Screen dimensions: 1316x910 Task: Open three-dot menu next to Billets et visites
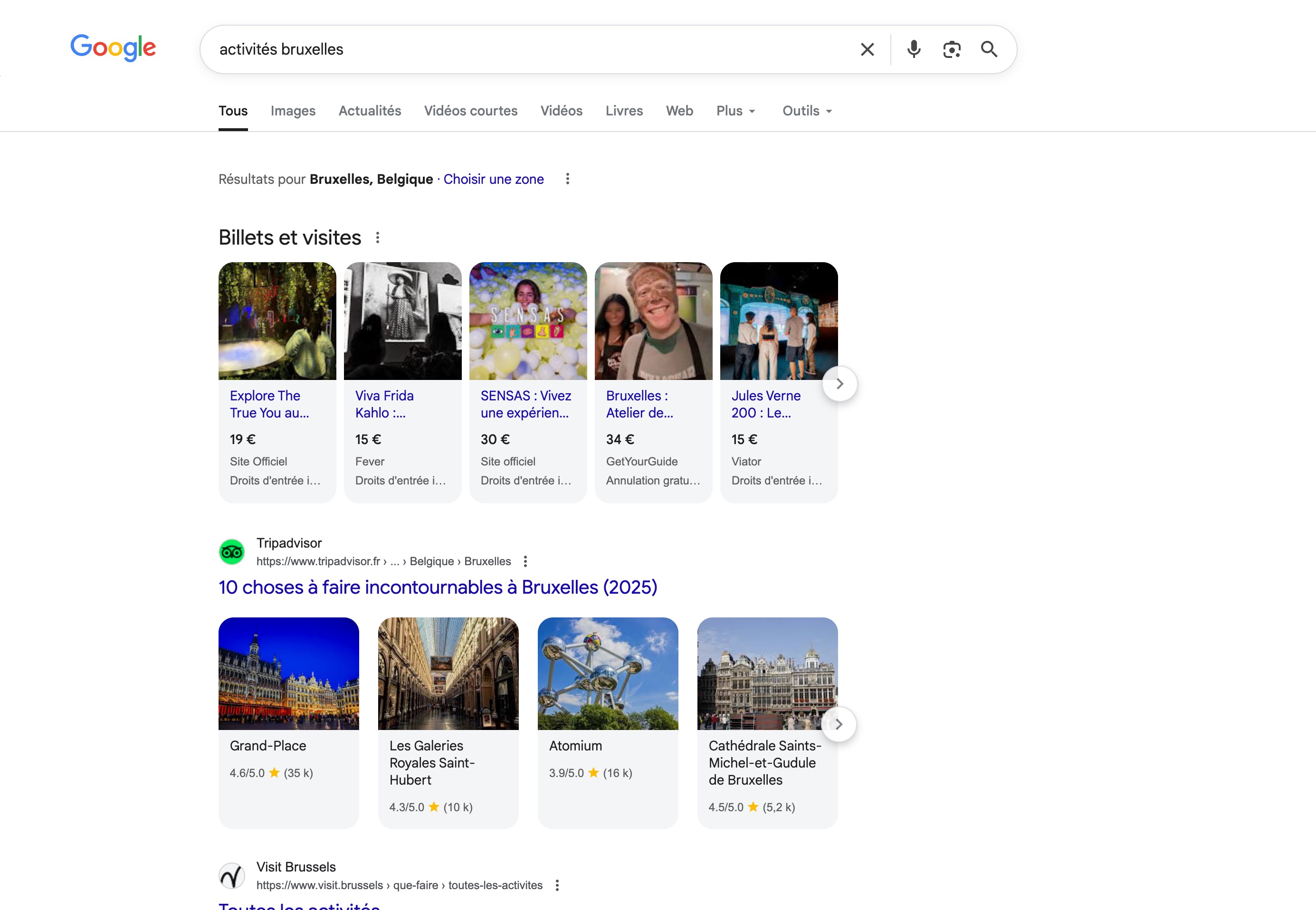point(378,238)
